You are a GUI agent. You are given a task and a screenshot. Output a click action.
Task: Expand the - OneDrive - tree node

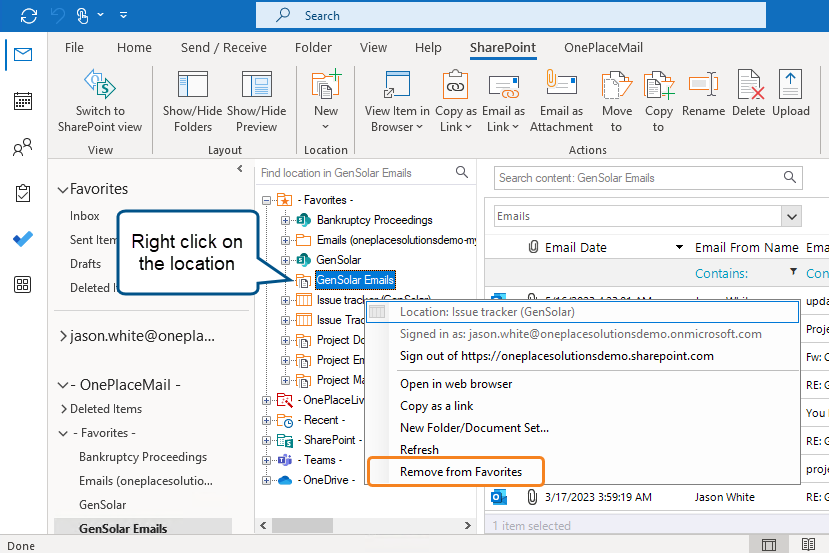coord(266,481)
